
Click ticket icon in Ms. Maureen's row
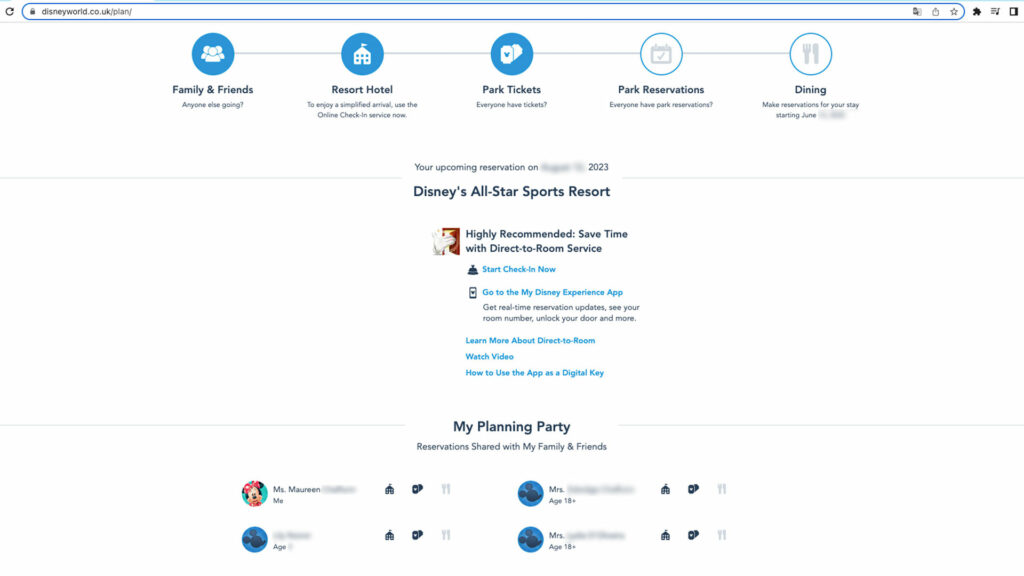click(417, 489)
